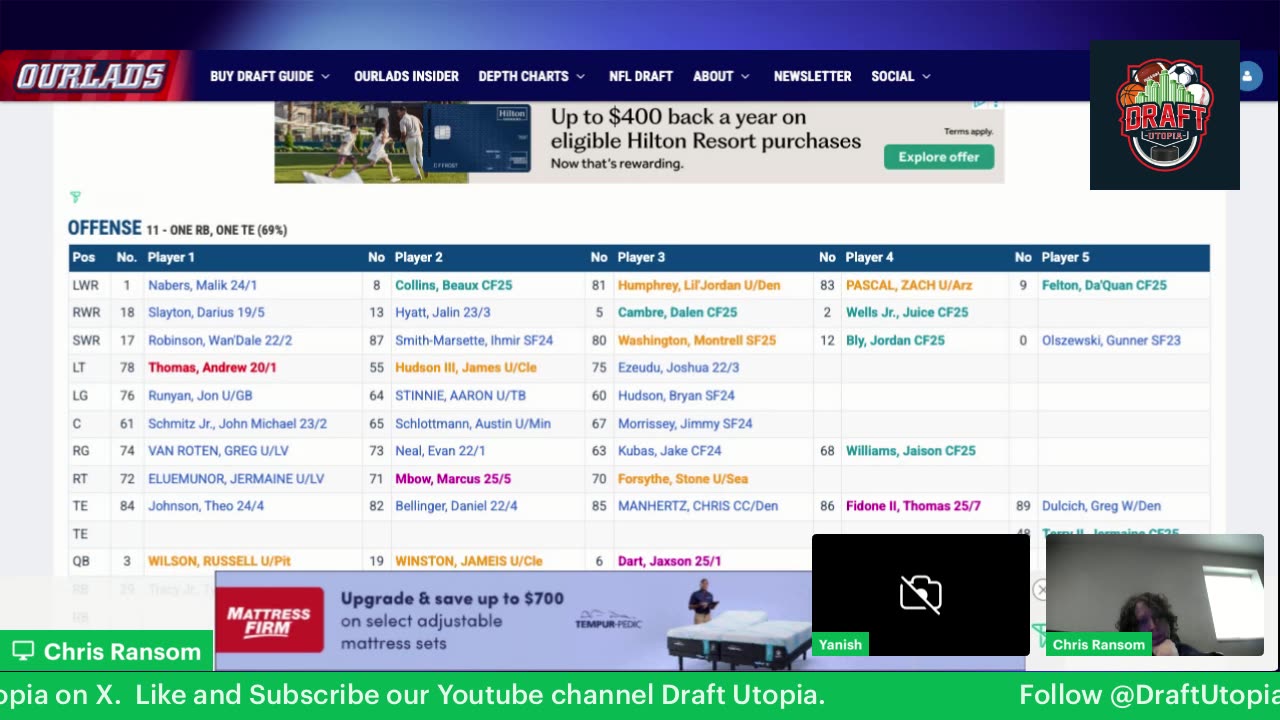
Task: Open the Collins, Beaux CF25 player link
Action: 453,285
